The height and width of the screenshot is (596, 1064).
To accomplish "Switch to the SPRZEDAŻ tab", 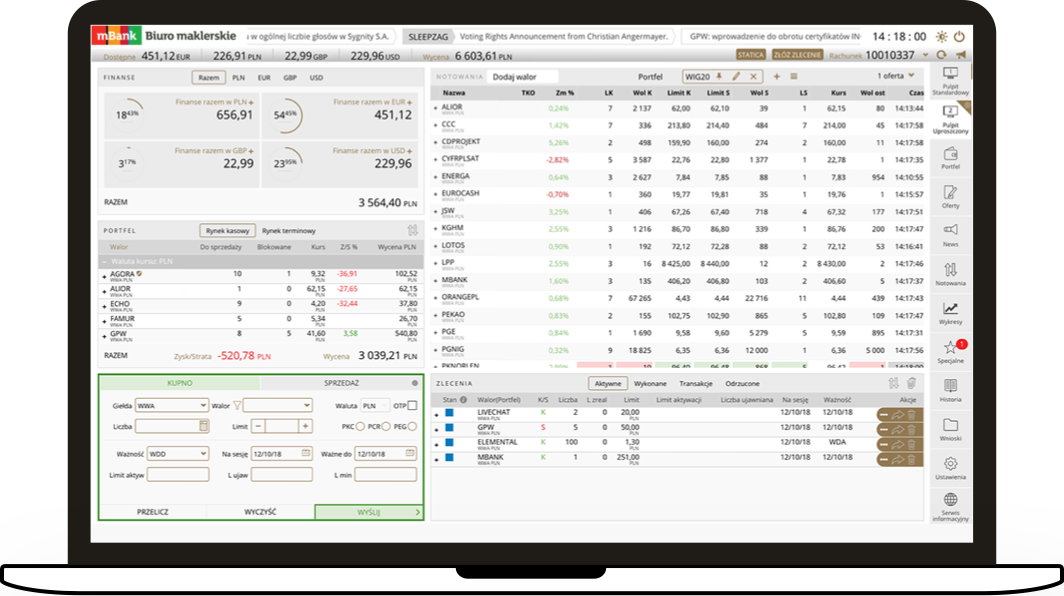I will (x=341, y=383).
